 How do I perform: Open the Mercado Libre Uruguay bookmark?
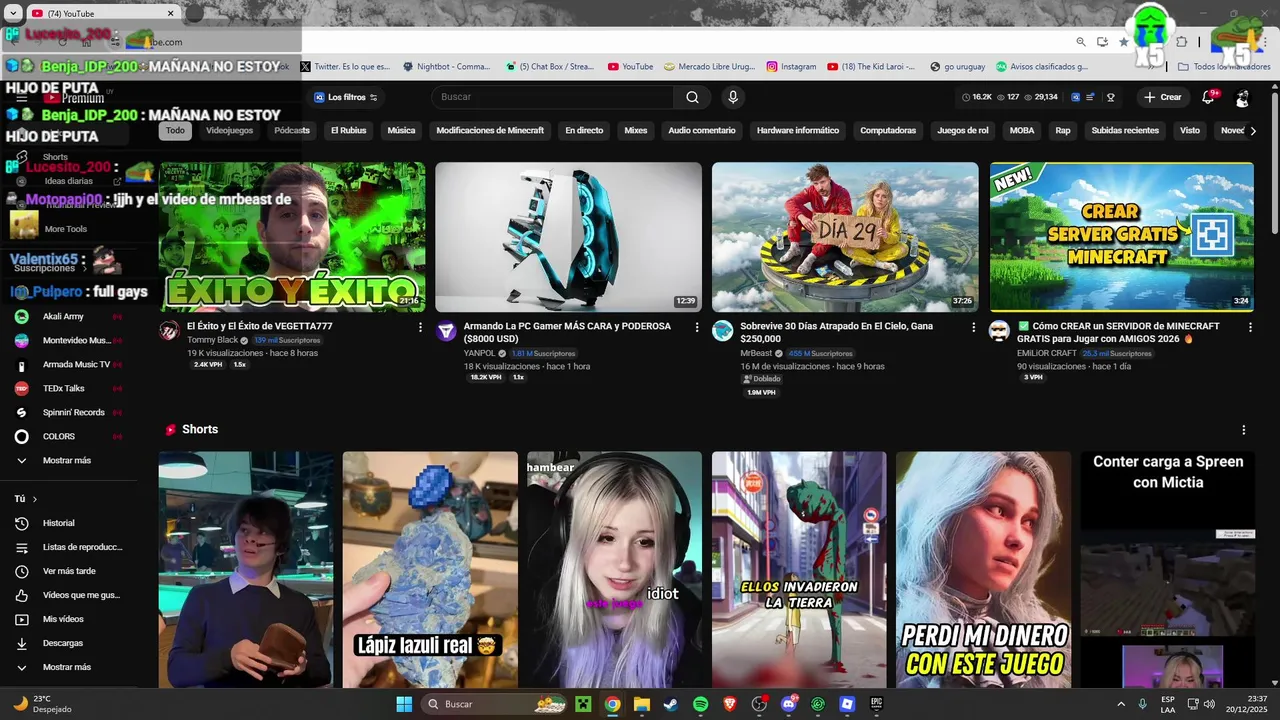[x=710, y=67]
